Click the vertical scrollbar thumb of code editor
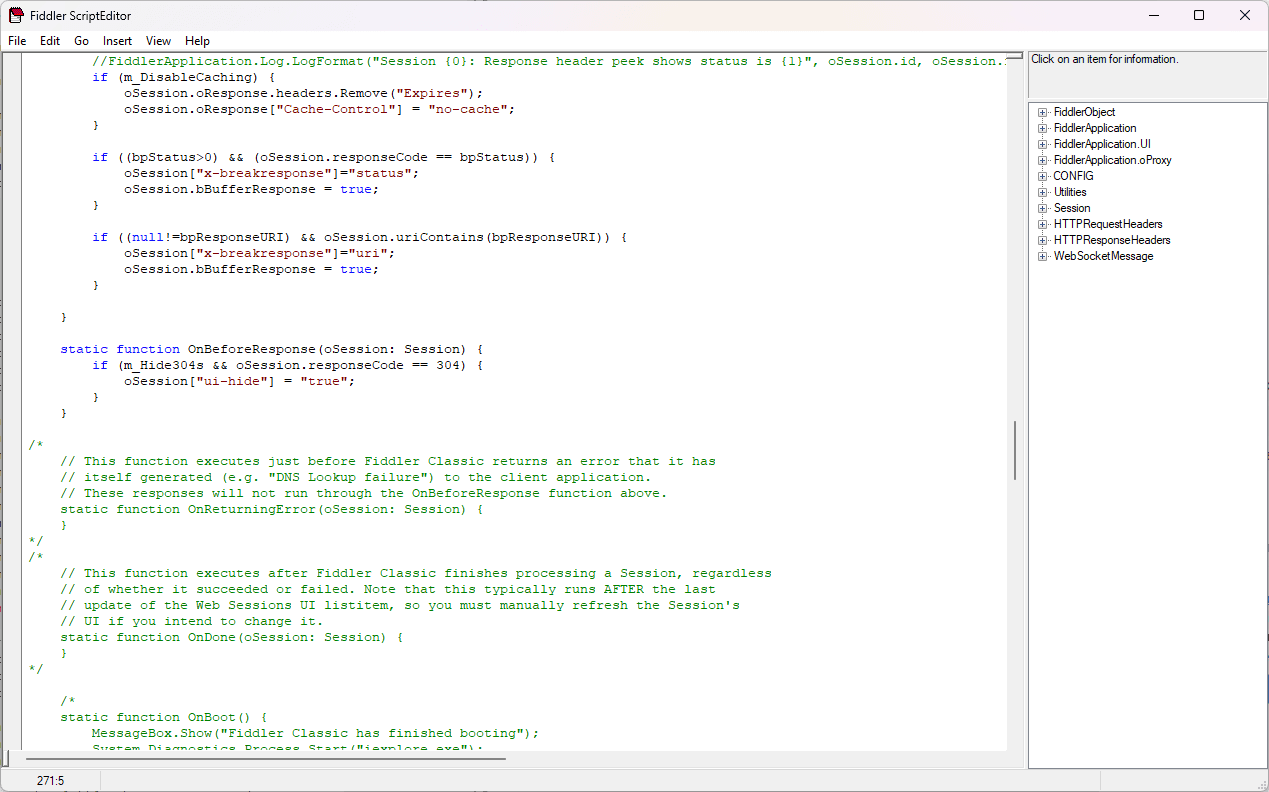 (x=1015, y=450)
